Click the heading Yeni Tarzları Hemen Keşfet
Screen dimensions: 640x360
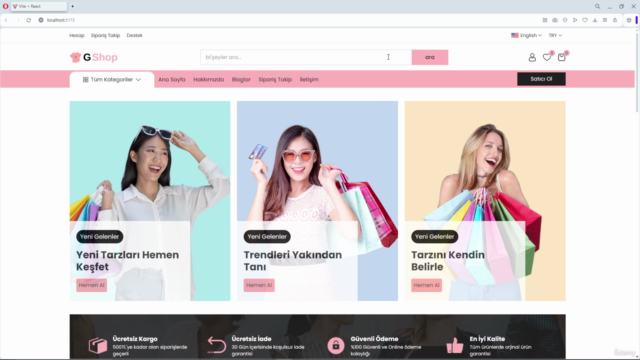tap(127, 261)
